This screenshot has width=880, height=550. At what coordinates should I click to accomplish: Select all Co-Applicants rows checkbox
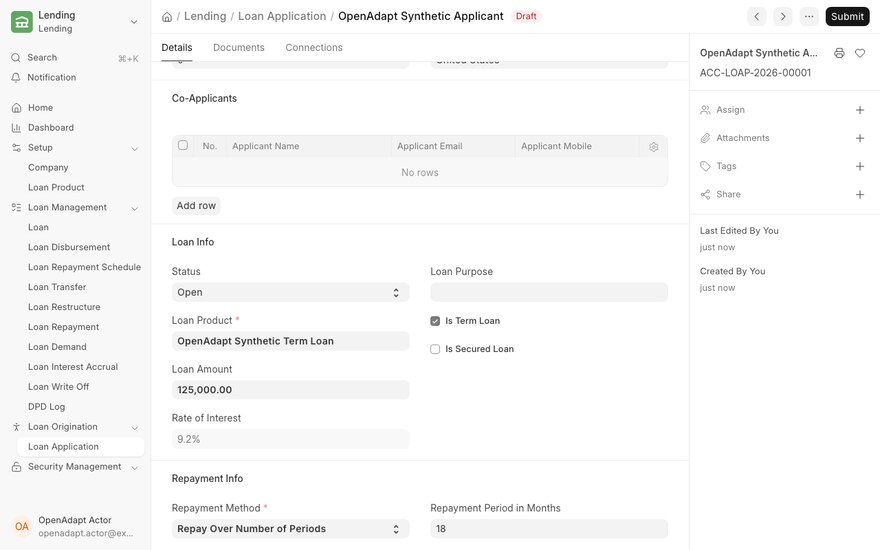click(183, 145)
